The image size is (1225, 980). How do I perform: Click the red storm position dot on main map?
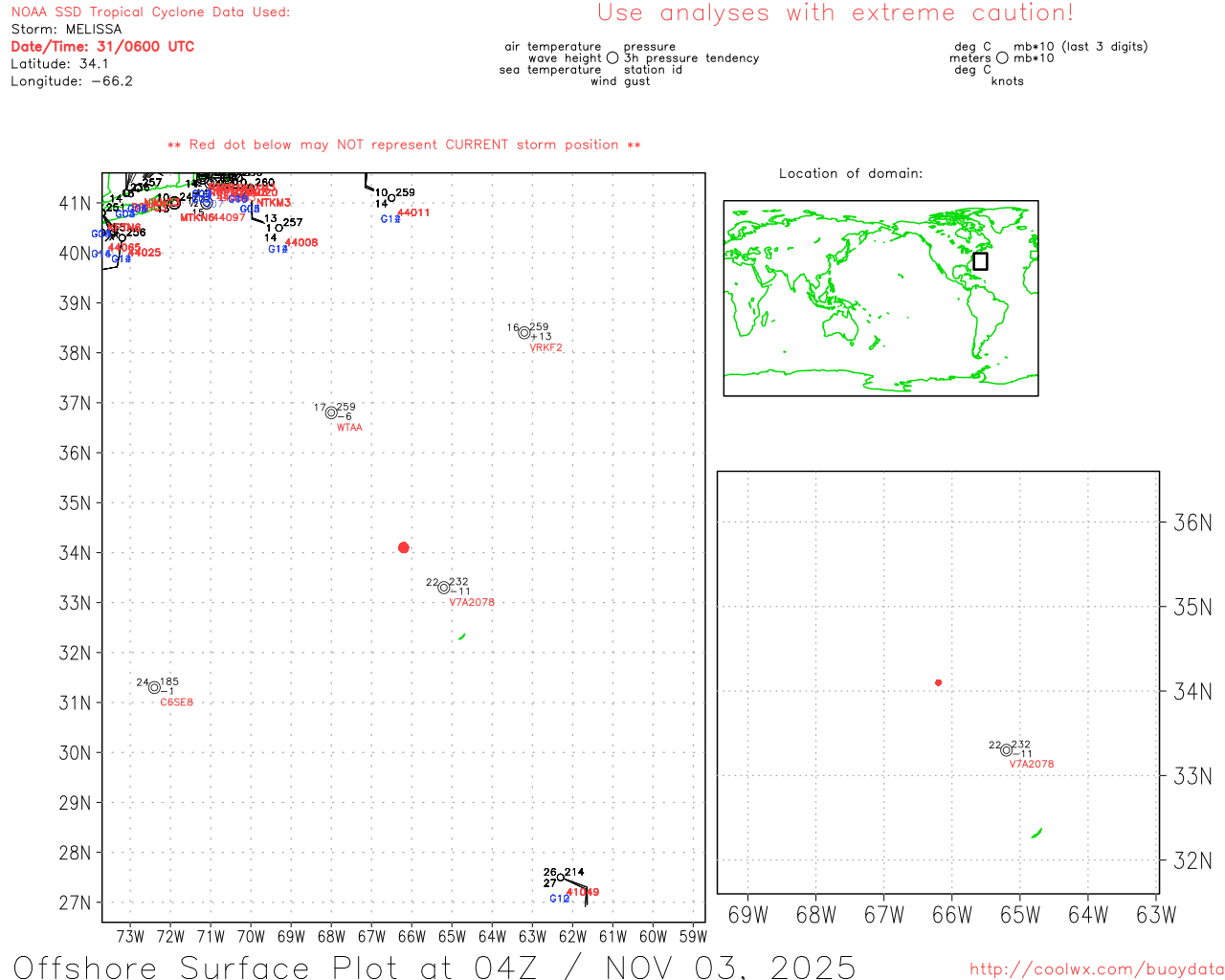click(x=403, y=547)
